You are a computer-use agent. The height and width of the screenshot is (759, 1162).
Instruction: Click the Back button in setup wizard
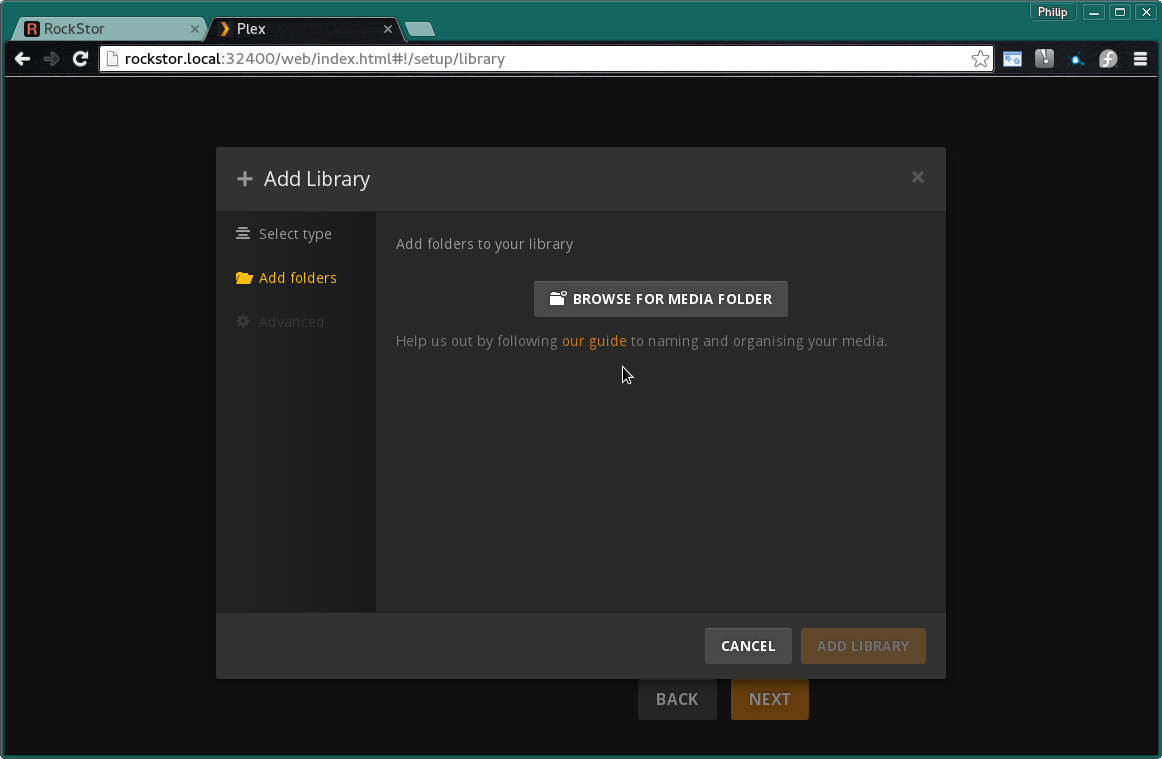coord(677,699)
